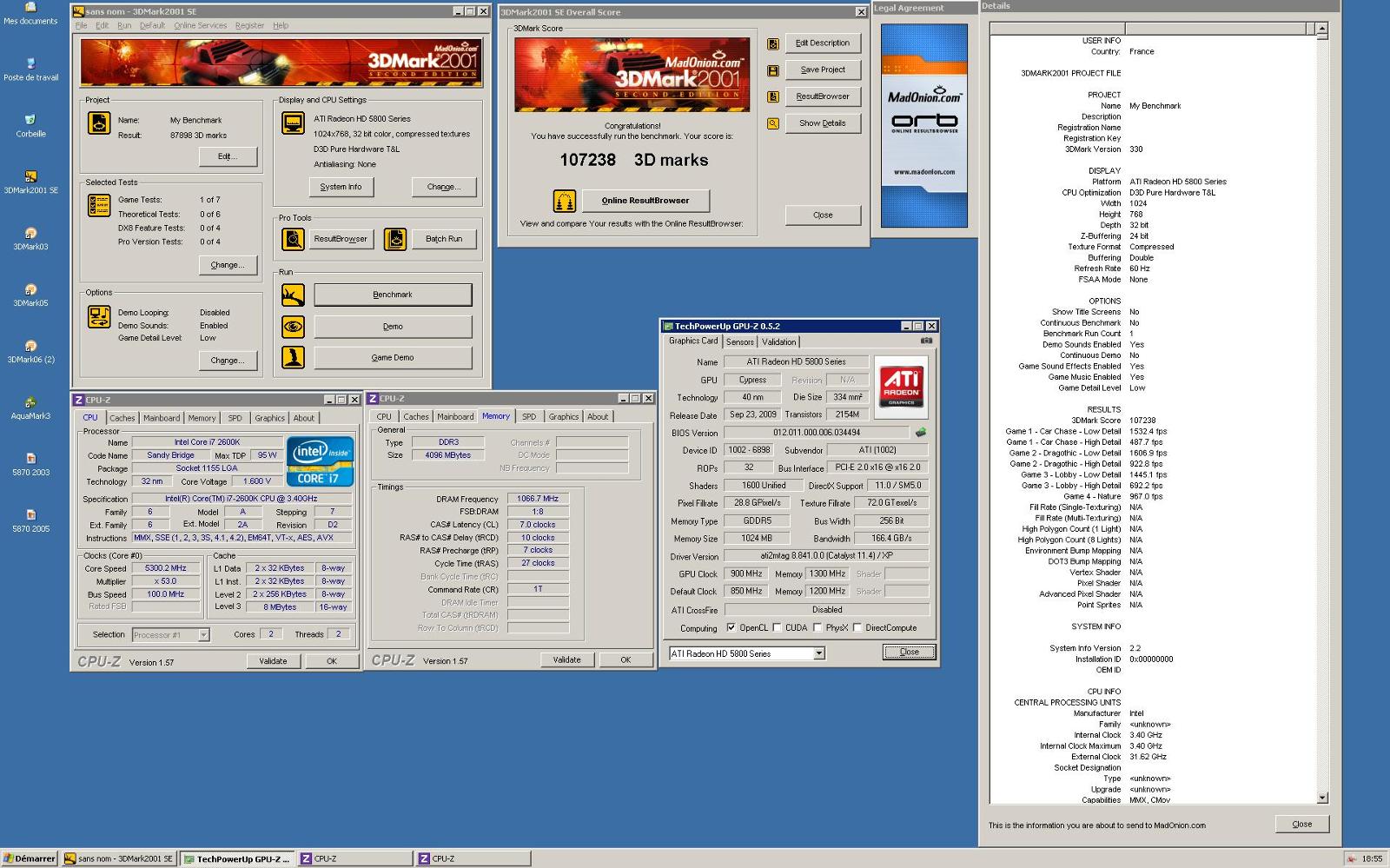Viewport: 1390px width, 868px height.
Task: Open the Online Services menu
Action: (200, 25)
